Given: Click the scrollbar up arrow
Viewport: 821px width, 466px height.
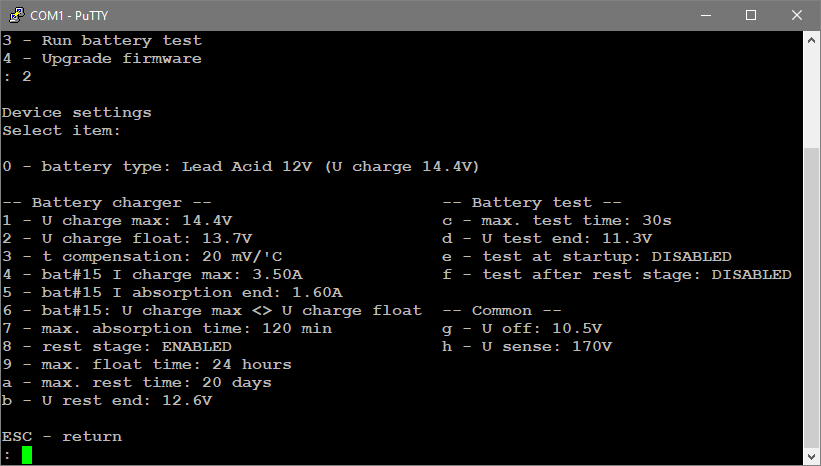Looking at the screenshot, I should 812,39.
